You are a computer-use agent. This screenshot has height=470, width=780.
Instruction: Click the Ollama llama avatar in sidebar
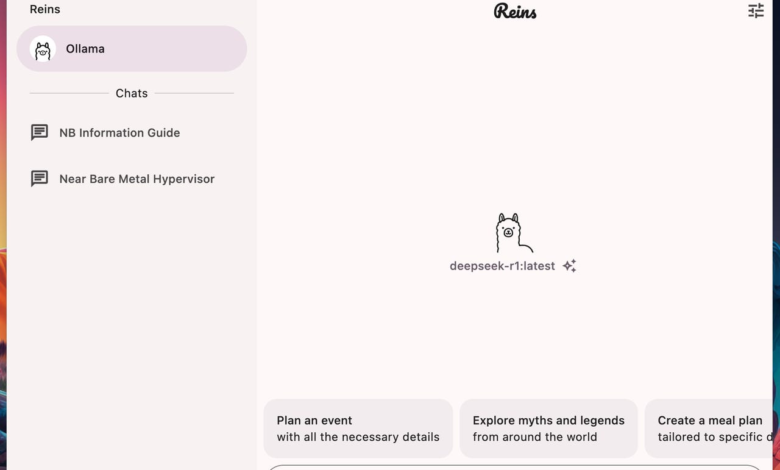point(42,49)
